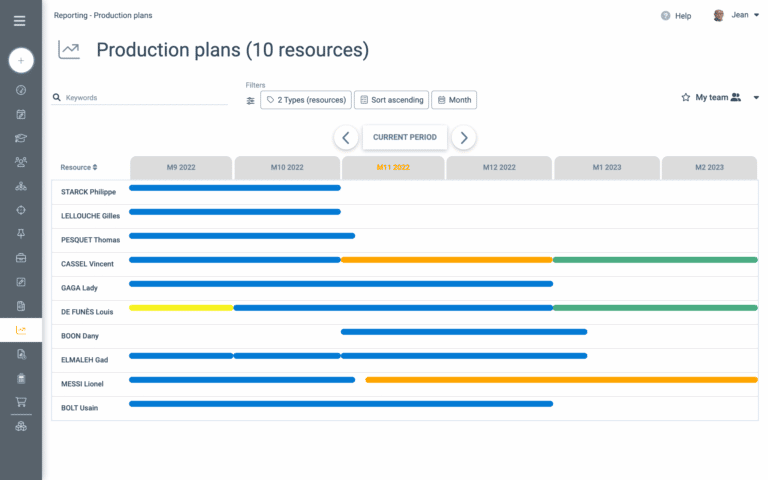Select the M1 2023 month tab
The image size is (768, 480).
point(607,168)
